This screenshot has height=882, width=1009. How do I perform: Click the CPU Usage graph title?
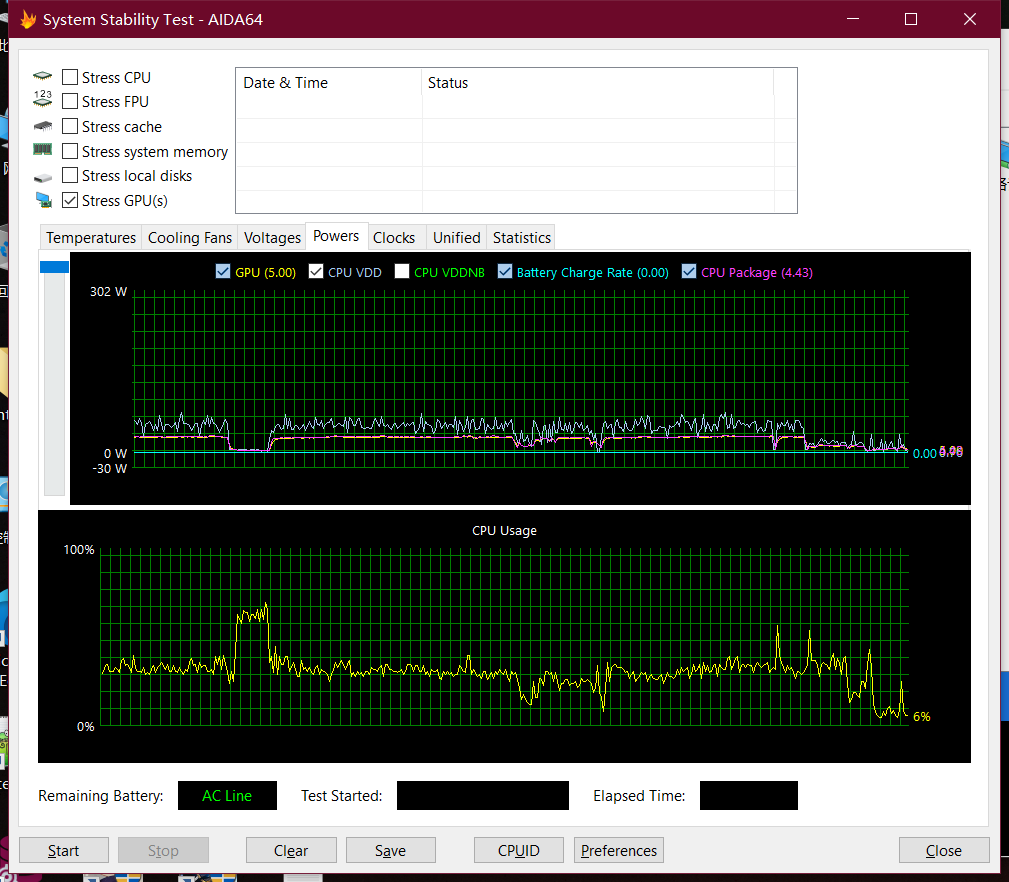(x=504, y=531)
